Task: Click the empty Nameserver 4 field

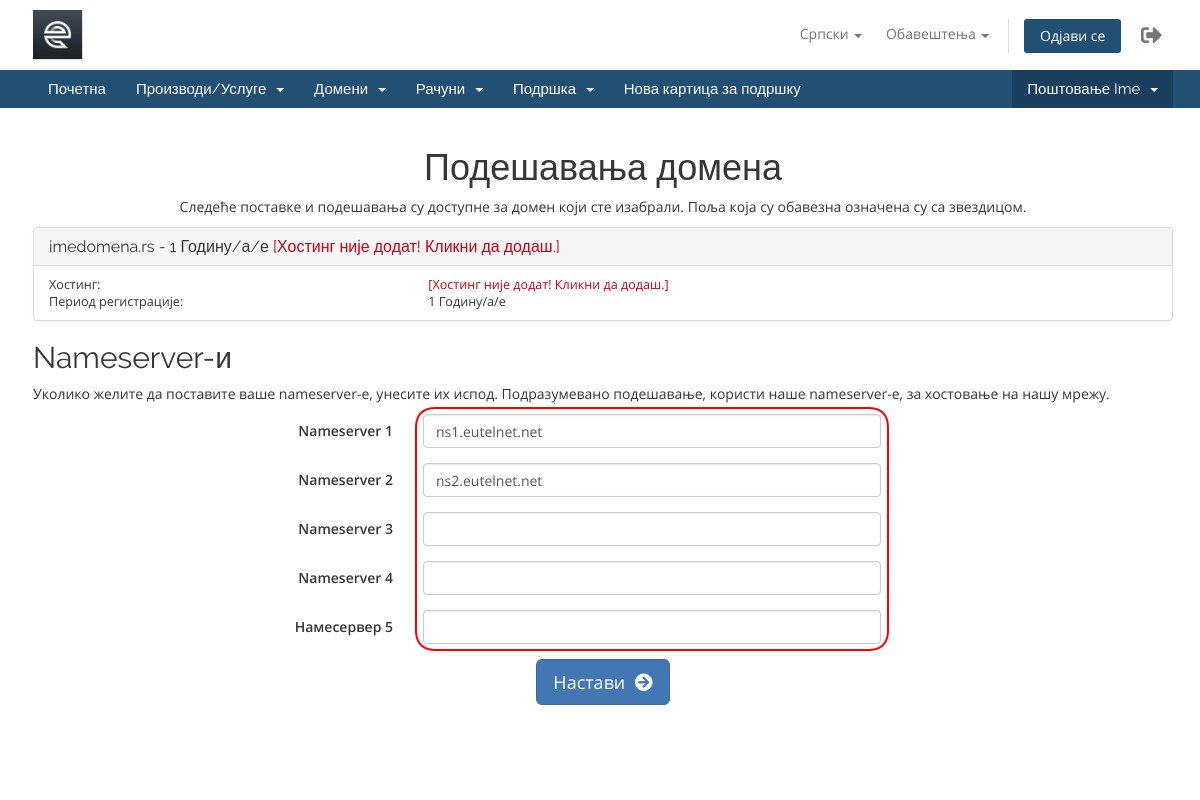Action: [x=652, y=578]
